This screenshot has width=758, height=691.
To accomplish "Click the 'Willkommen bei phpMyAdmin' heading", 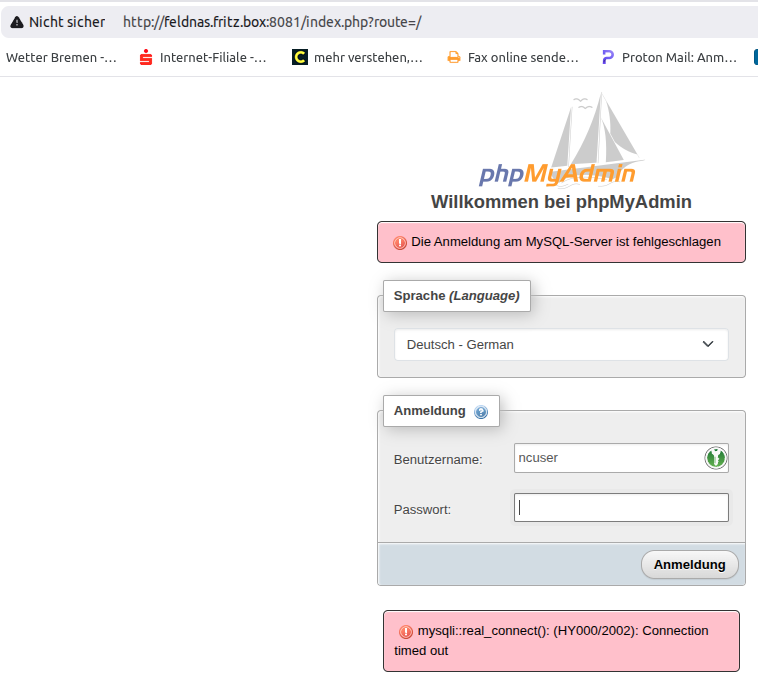I will point(561,202).
